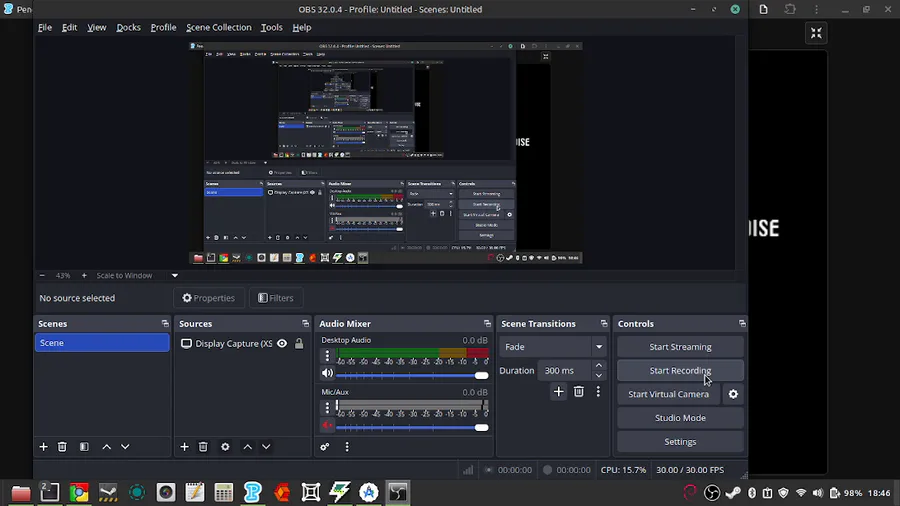
Task: Enable Studio Mode
Action: (x=680, y=418)
